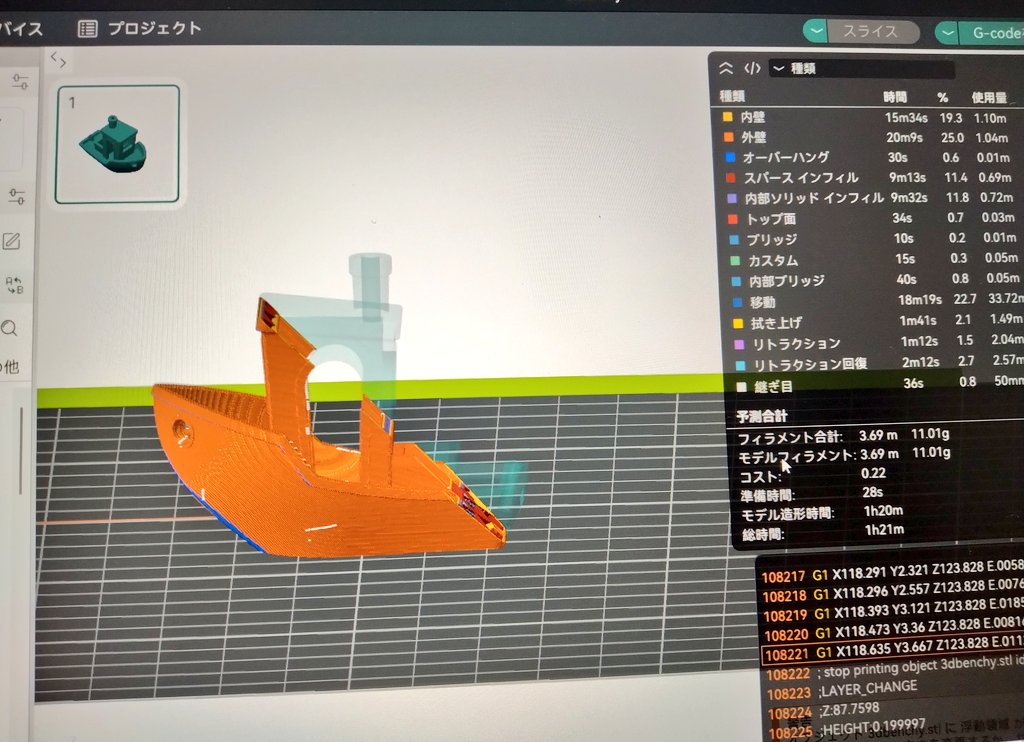Click the 総時間 value 1h21m
1024x742 pixels.
click(x=885, y=530)
